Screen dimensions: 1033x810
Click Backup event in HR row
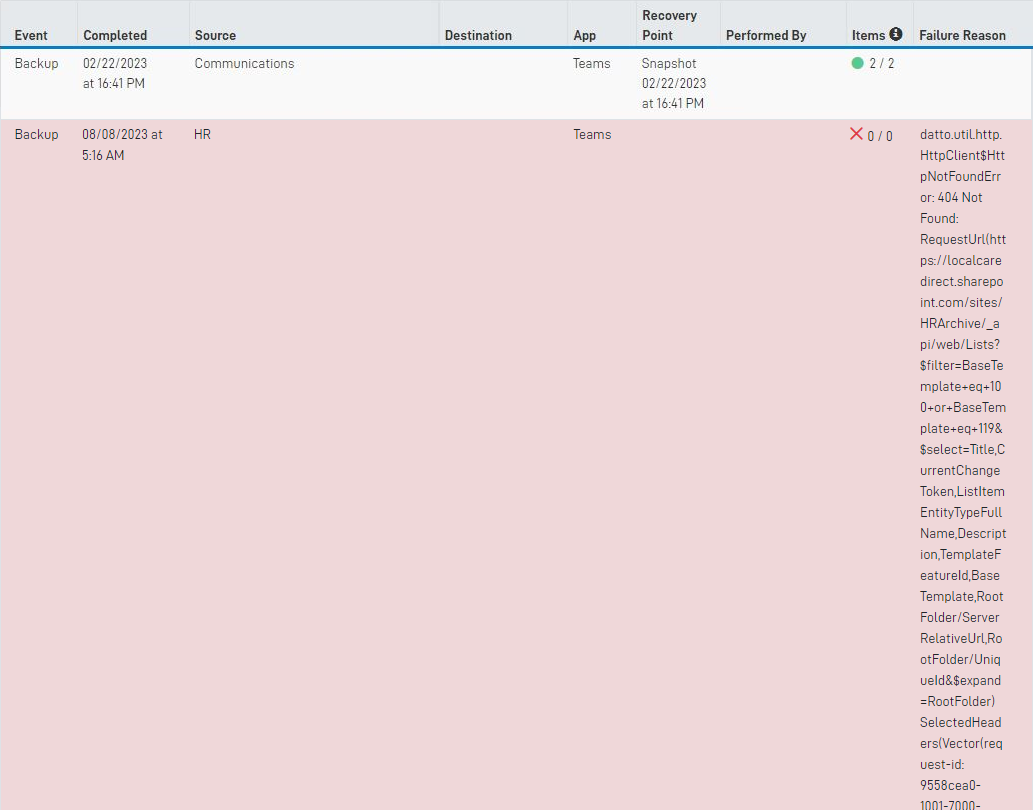36,134
